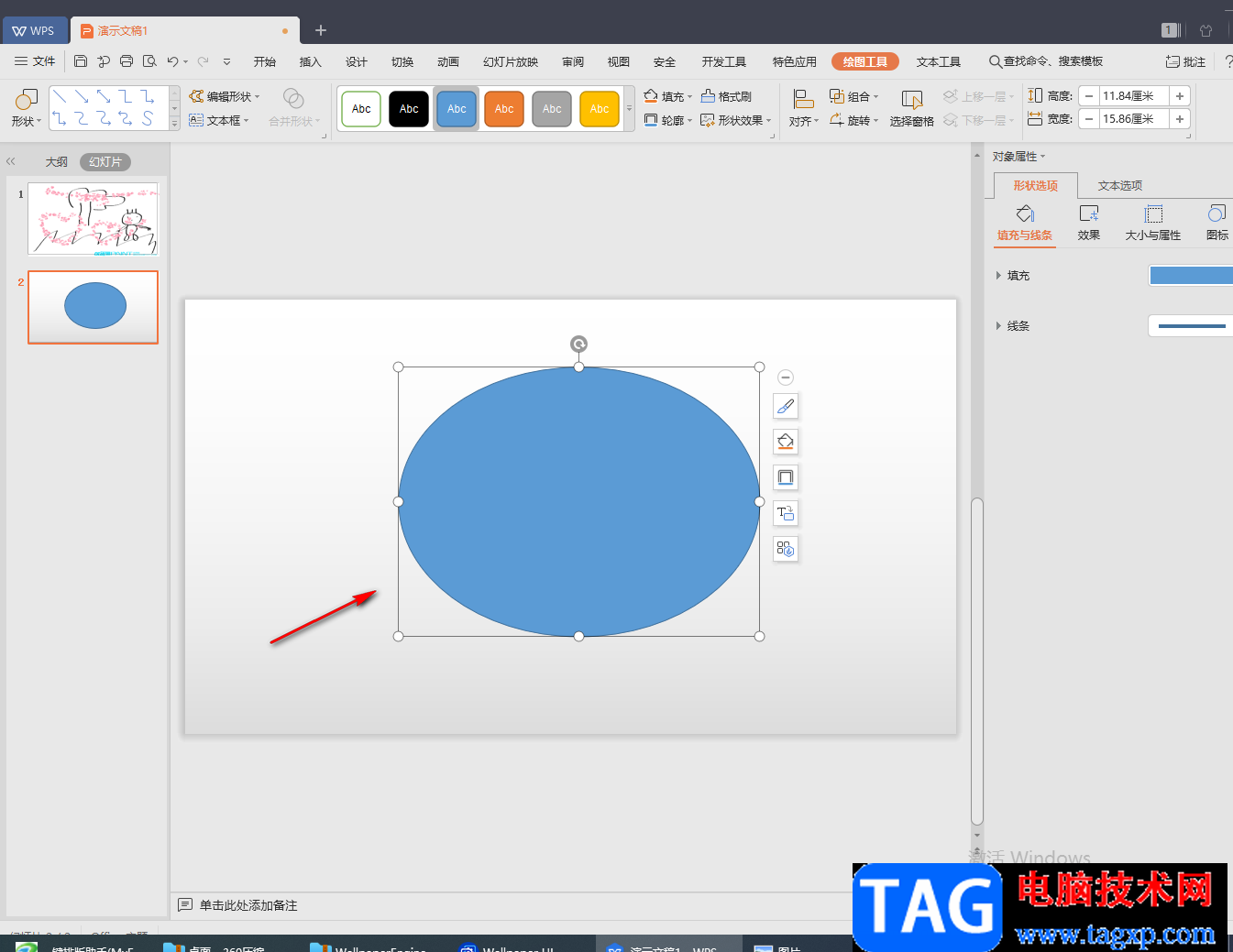1233x952 pixels.
Task: Click the WPS home tab button
Action: (x=34, y=30)
